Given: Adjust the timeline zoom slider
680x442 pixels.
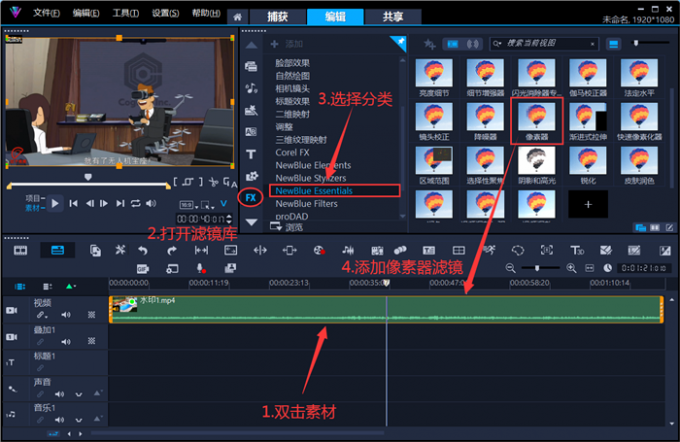Looking at the screenshot, I should coord(537,268).
